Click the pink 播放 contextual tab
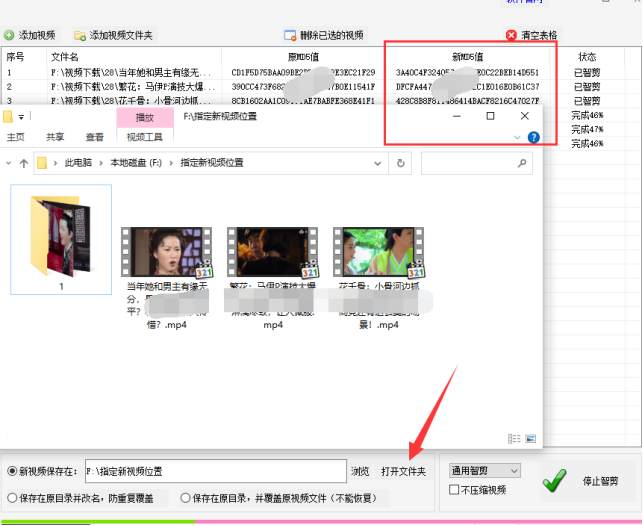The image size is (643, 526). click(145, 118)
